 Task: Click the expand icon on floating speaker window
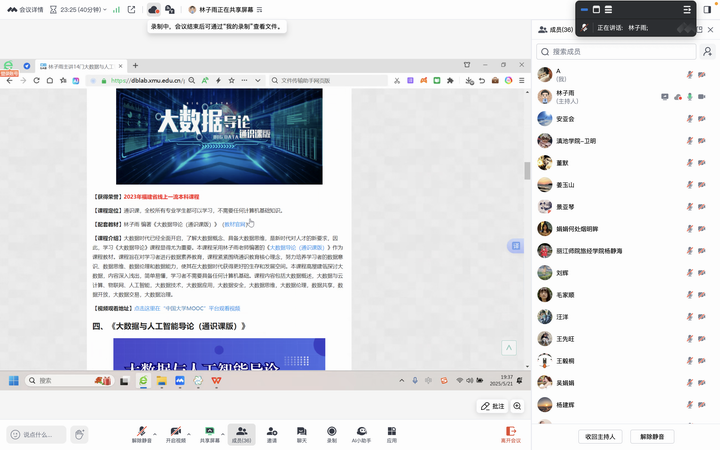pyautogui.click(x=687, y=9)
